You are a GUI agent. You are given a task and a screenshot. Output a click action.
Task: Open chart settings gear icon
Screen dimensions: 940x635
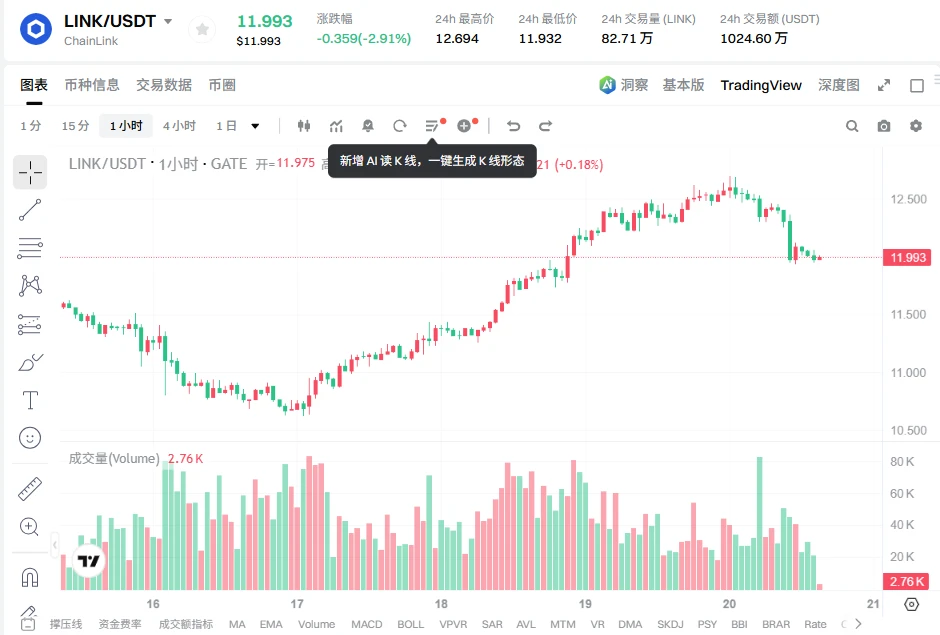pos(915,126)
